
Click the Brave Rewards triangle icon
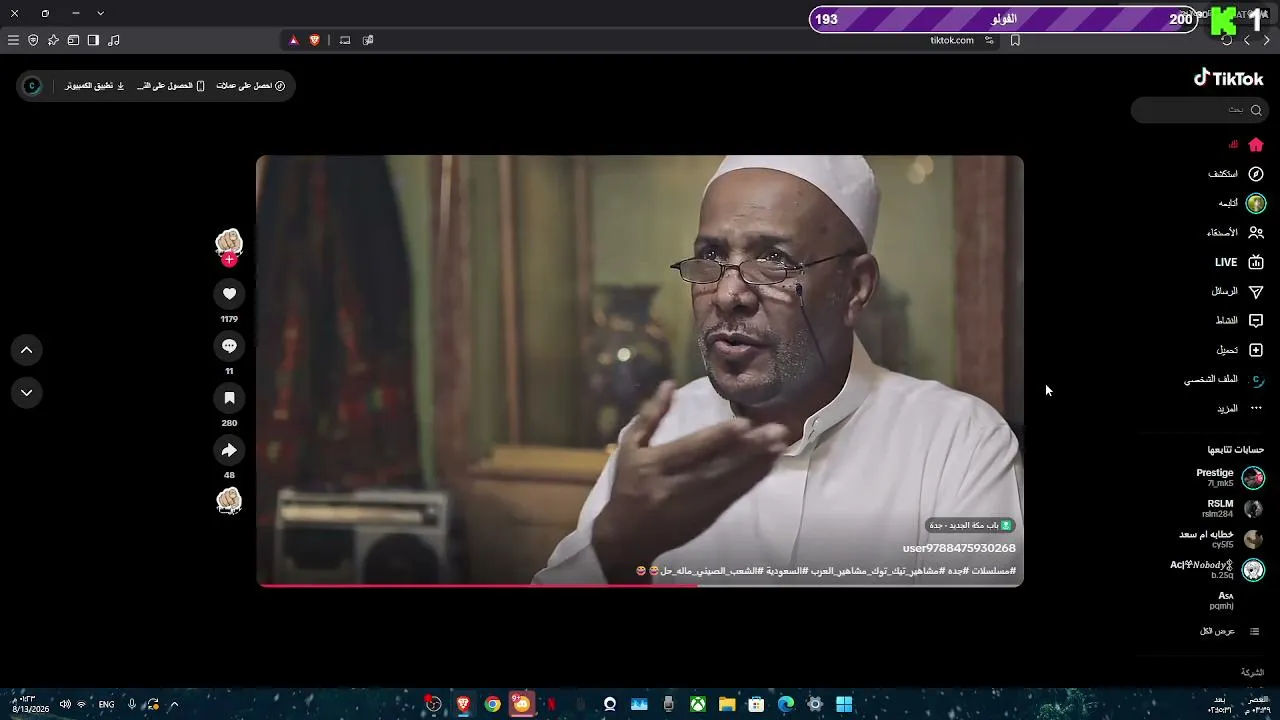coord(294,40)
